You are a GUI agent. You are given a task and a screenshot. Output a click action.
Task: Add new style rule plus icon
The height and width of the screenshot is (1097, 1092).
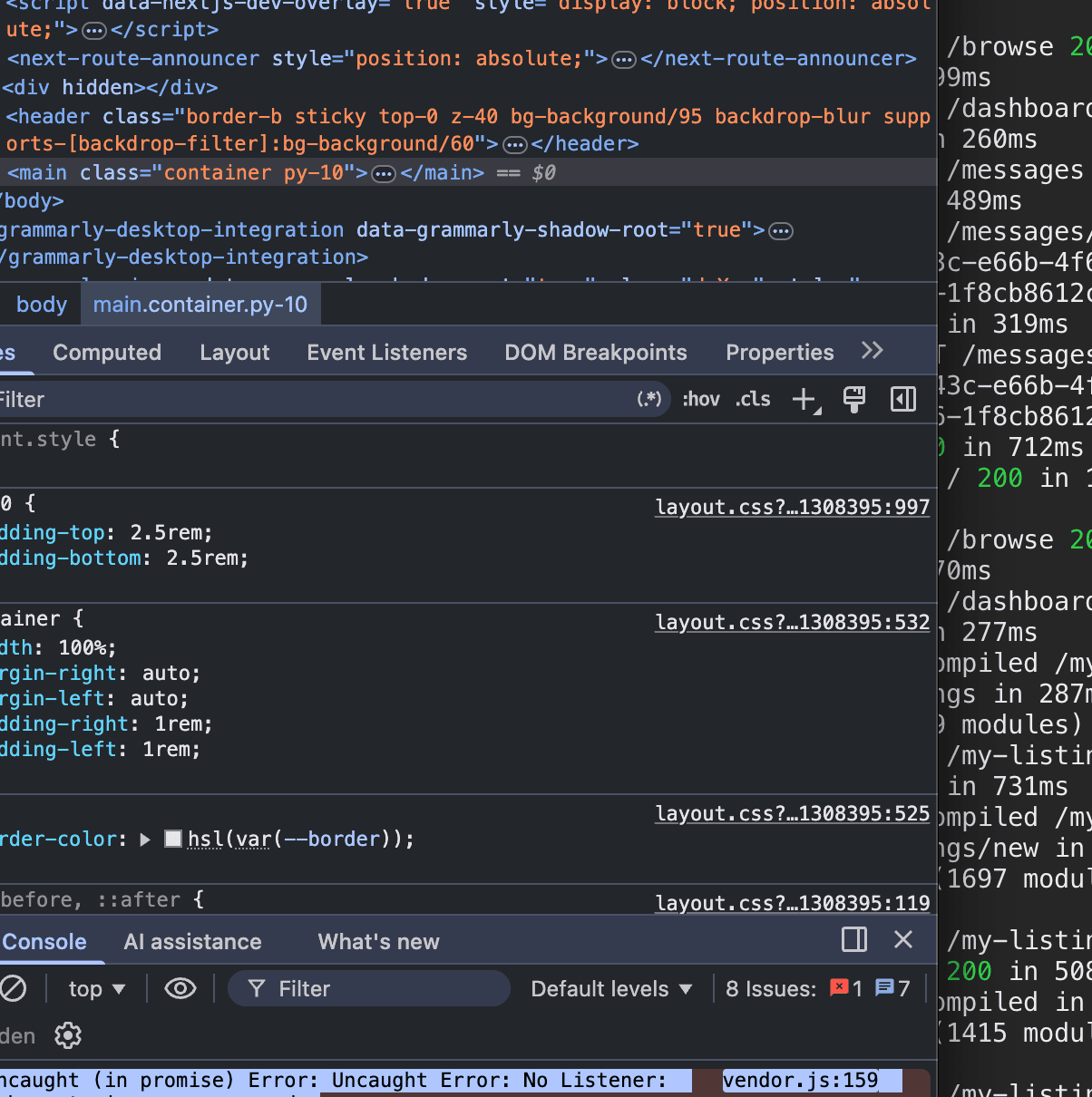pyautogui.click(x=805, y=399)
